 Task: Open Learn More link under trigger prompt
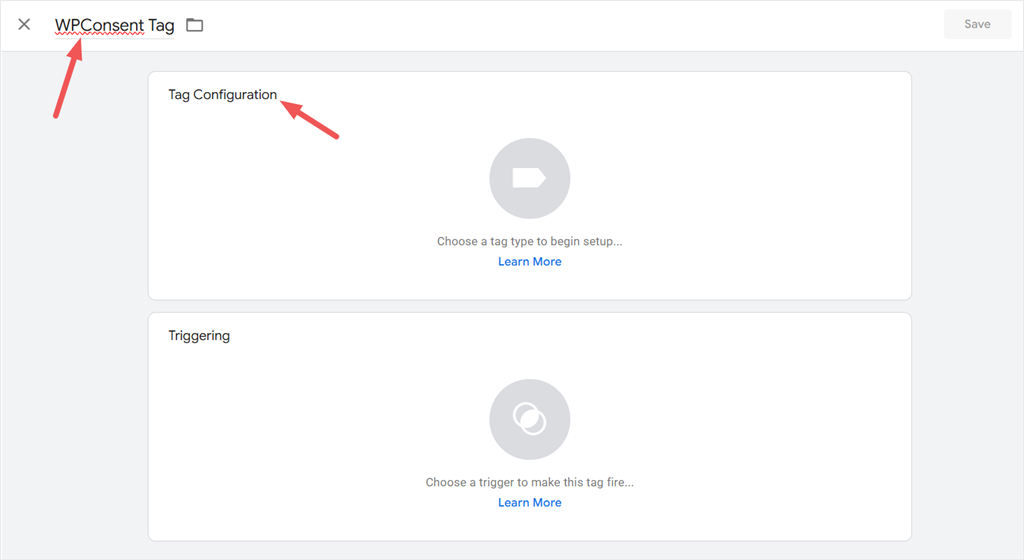click(530, 503)
